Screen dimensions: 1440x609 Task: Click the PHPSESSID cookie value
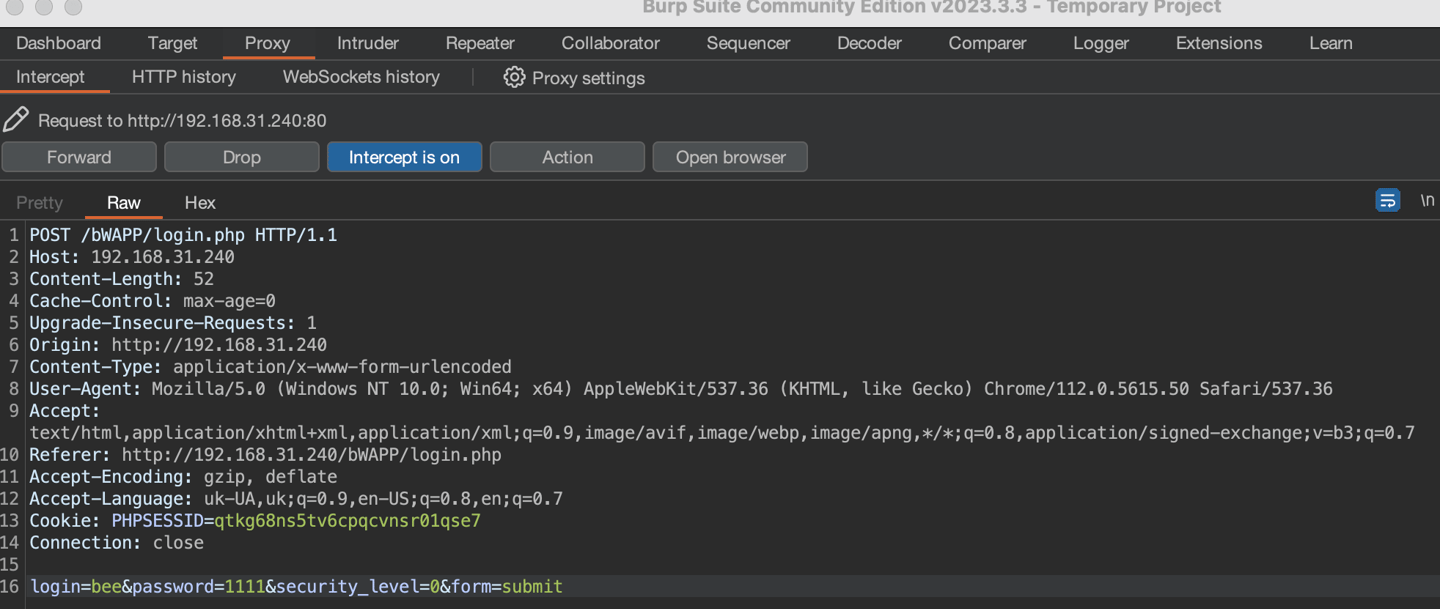pyautogui.click(x=347, y=521)
